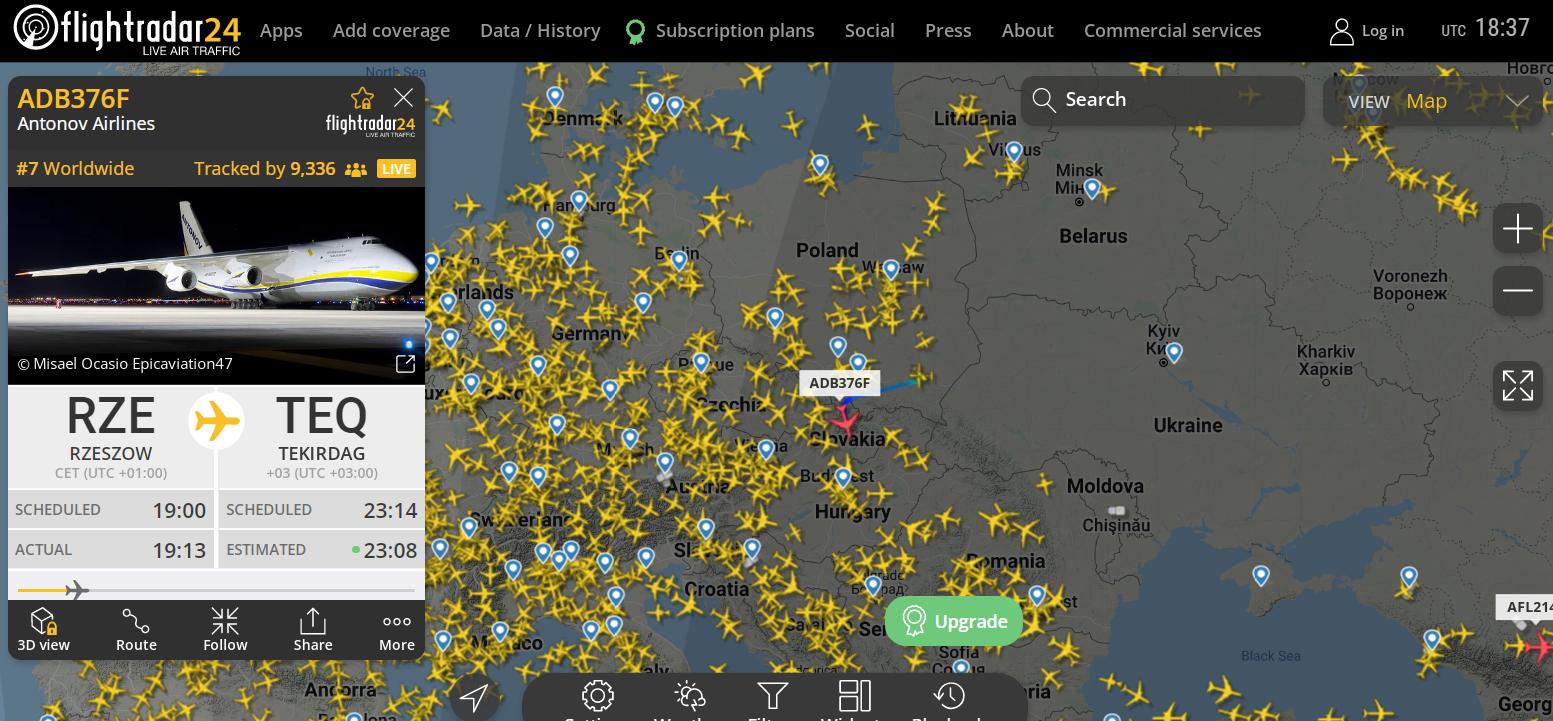Open the Data / History menu
This screenshot has width=1553, height=721.
[540, 31]
